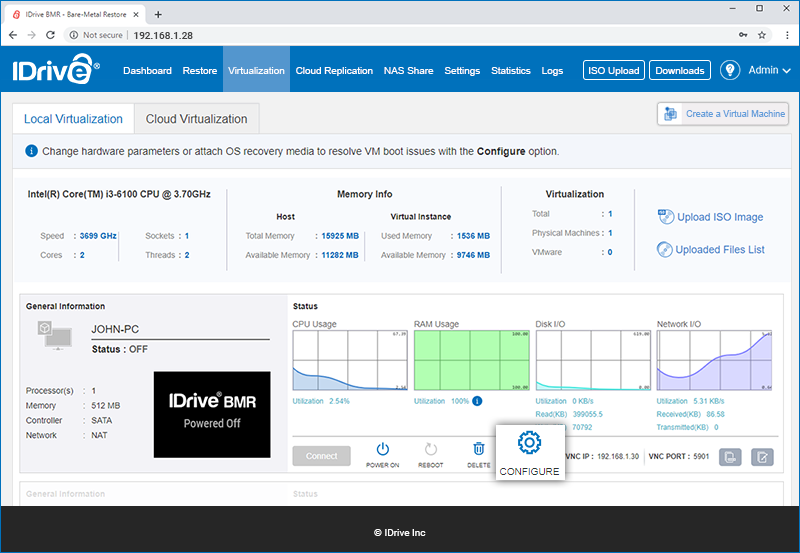The image size is (800, 553).
Task: Click the Memory 512 MB value
Action: [x=106, y=406]
